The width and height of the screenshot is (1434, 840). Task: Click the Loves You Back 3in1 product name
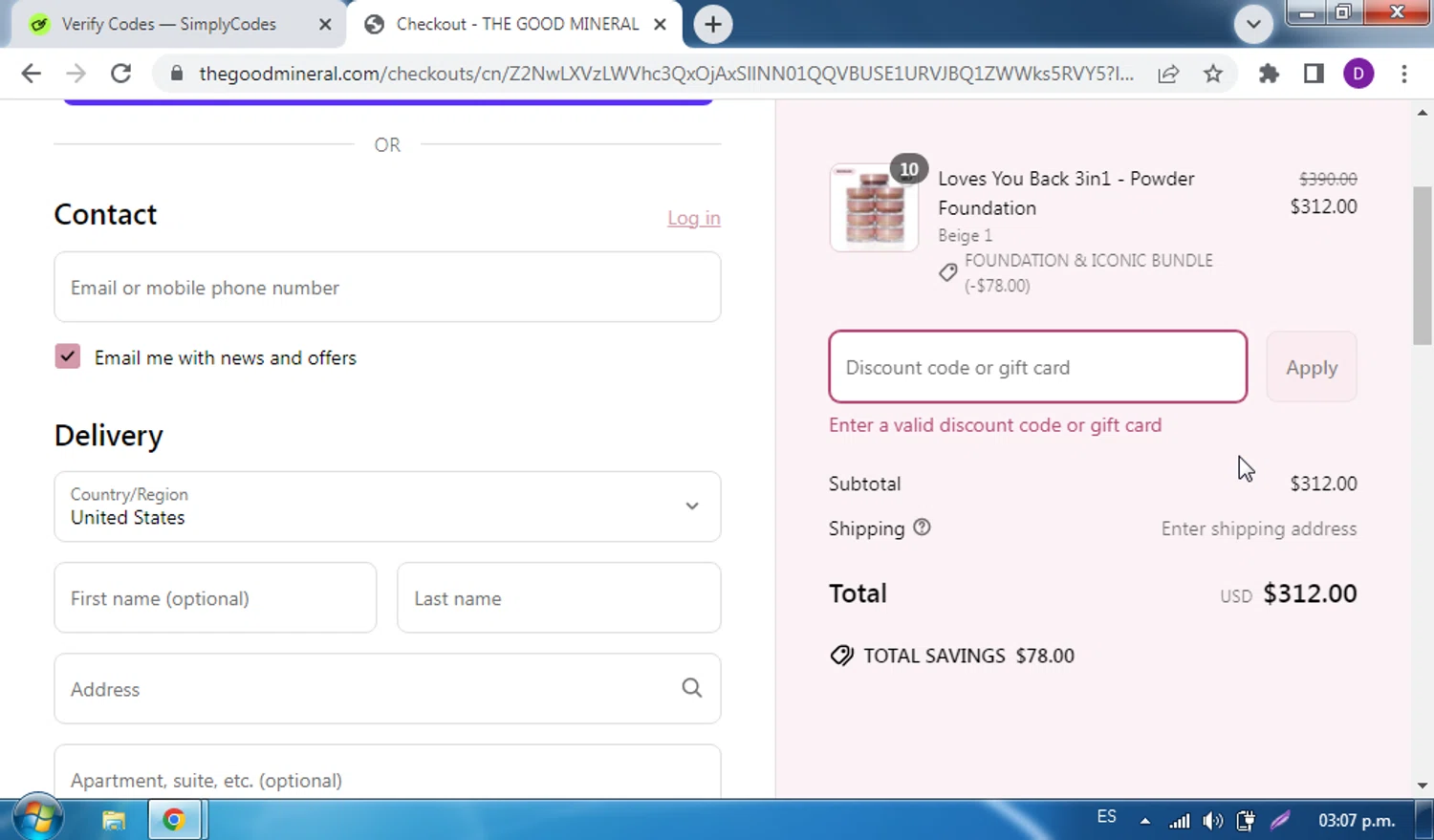[x=1066, y=193]
